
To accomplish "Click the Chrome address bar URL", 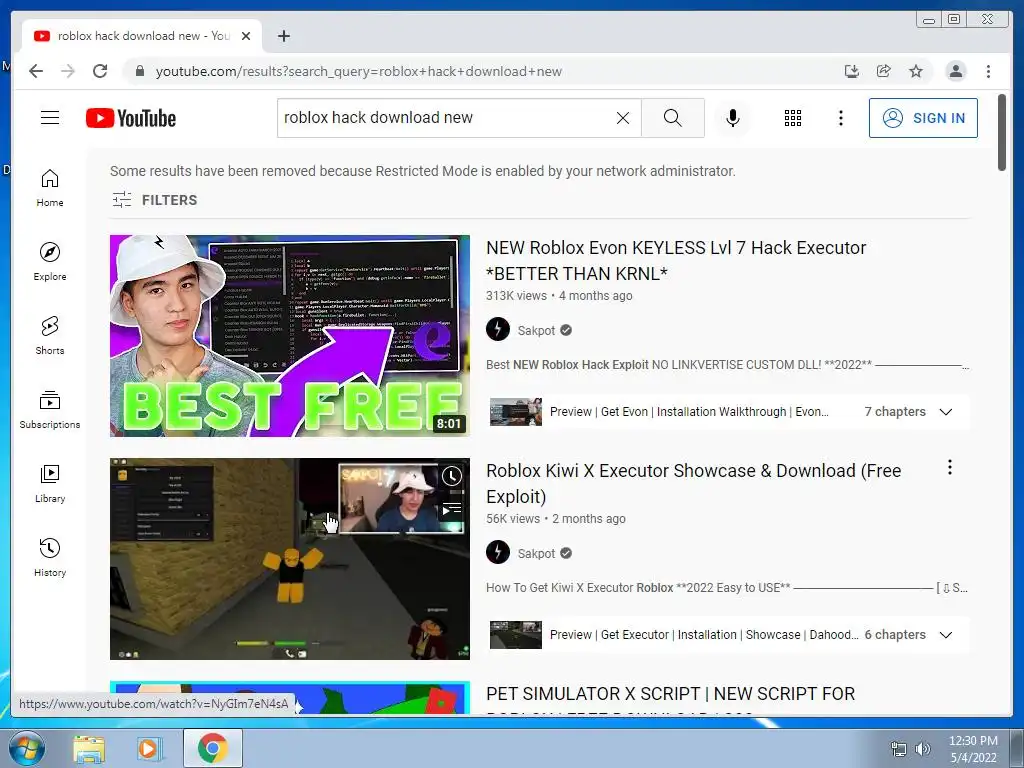I will 359,71.
